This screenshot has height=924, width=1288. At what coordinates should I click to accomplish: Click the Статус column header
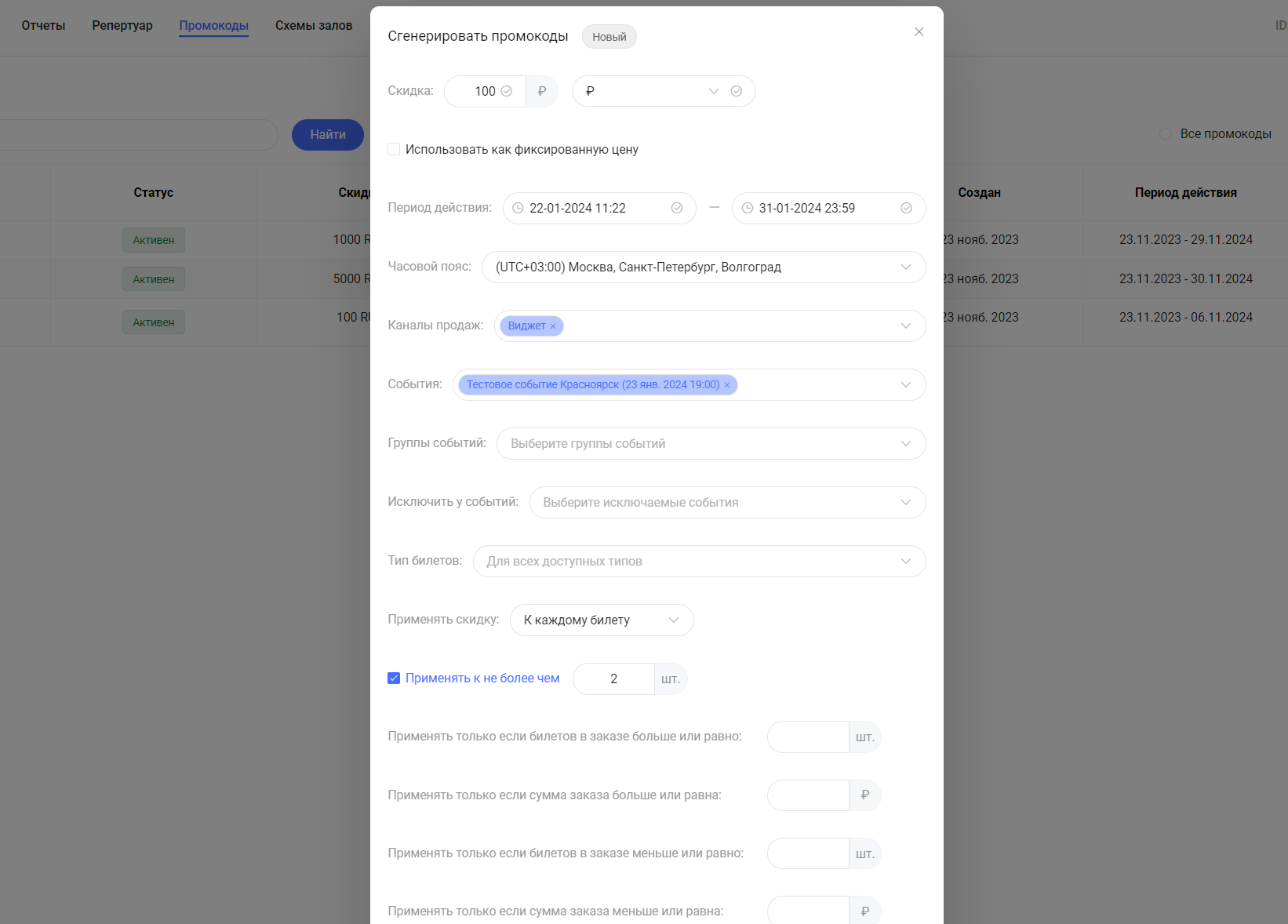[154, 192]
